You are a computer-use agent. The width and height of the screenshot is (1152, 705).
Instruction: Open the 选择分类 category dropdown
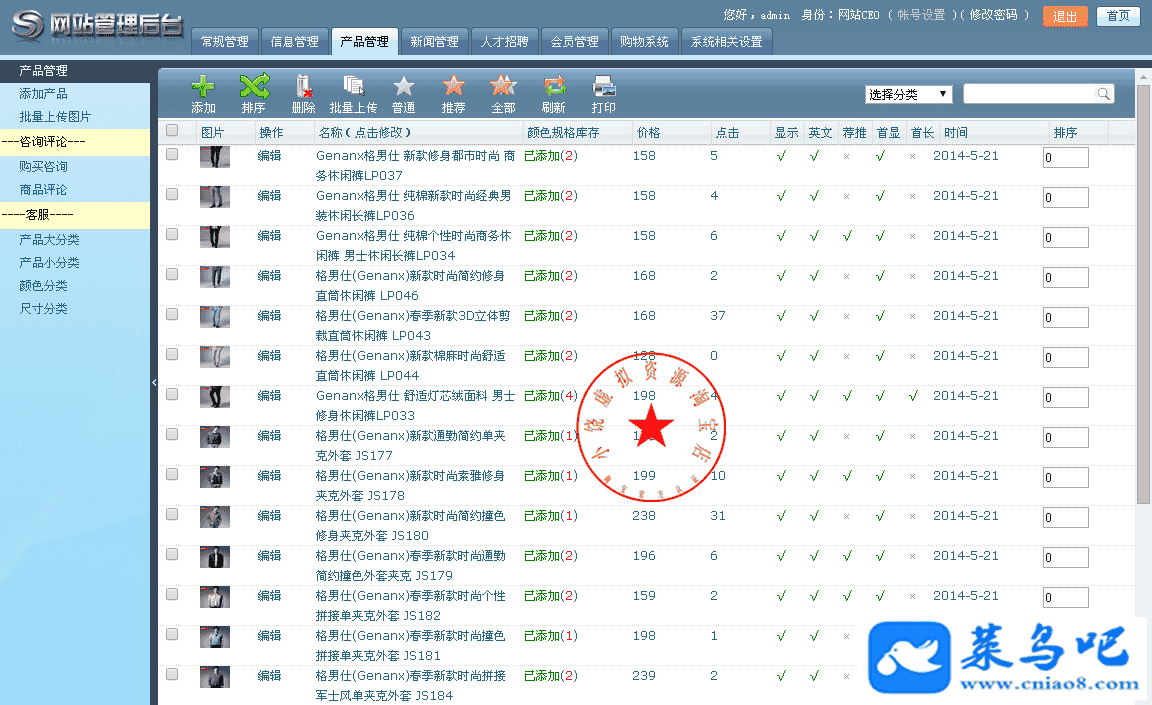pyautogui.click(x=908, y=94)
